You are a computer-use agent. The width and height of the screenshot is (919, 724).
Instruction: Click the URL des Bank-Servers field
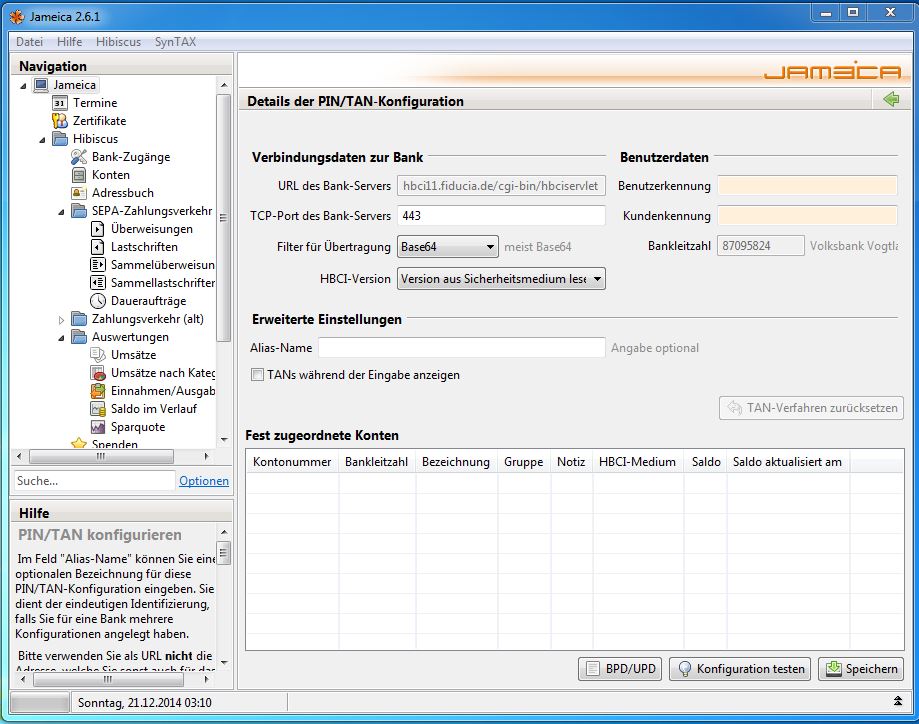pyautogui.click(x=501, y=186)
